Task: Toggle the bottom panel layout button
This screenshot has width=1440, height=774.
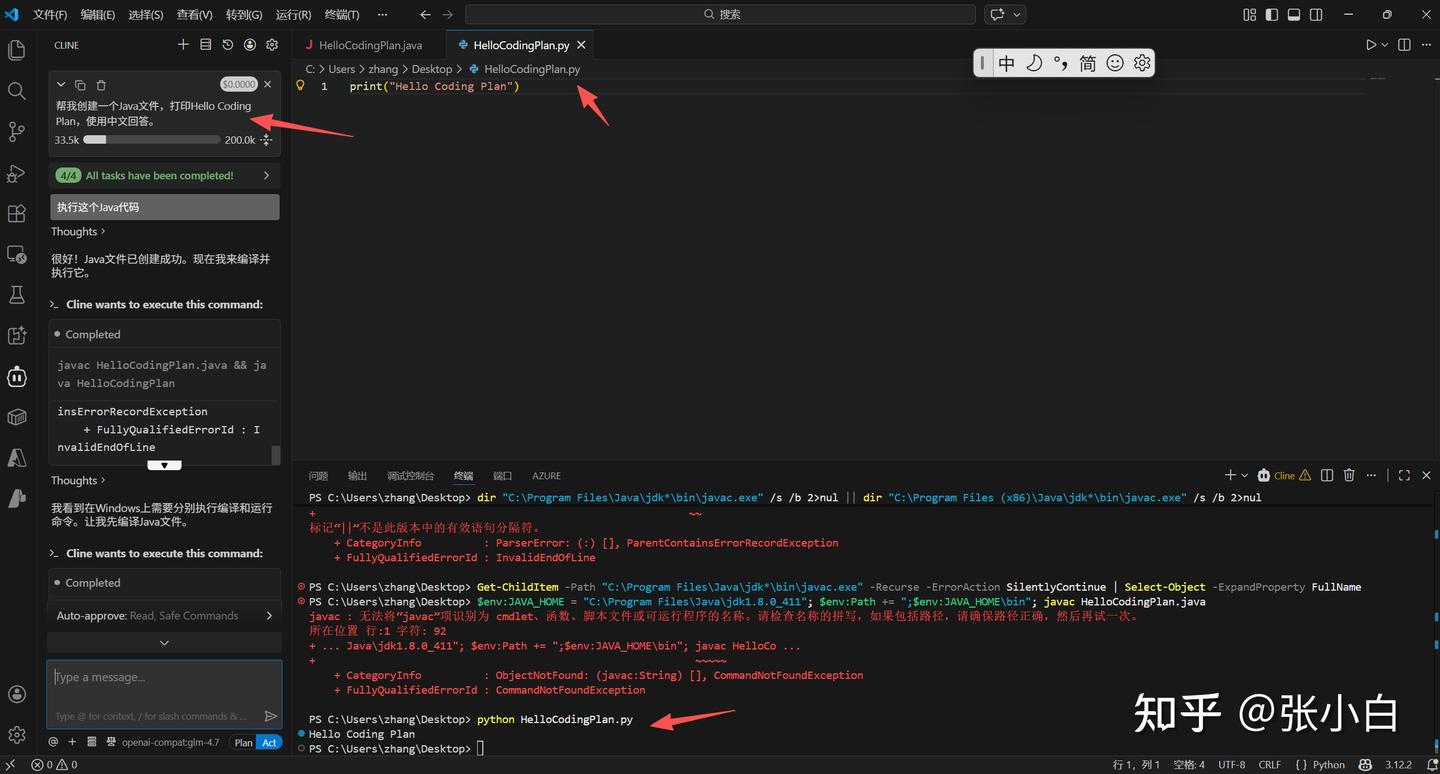Action: pos(1293,15)
